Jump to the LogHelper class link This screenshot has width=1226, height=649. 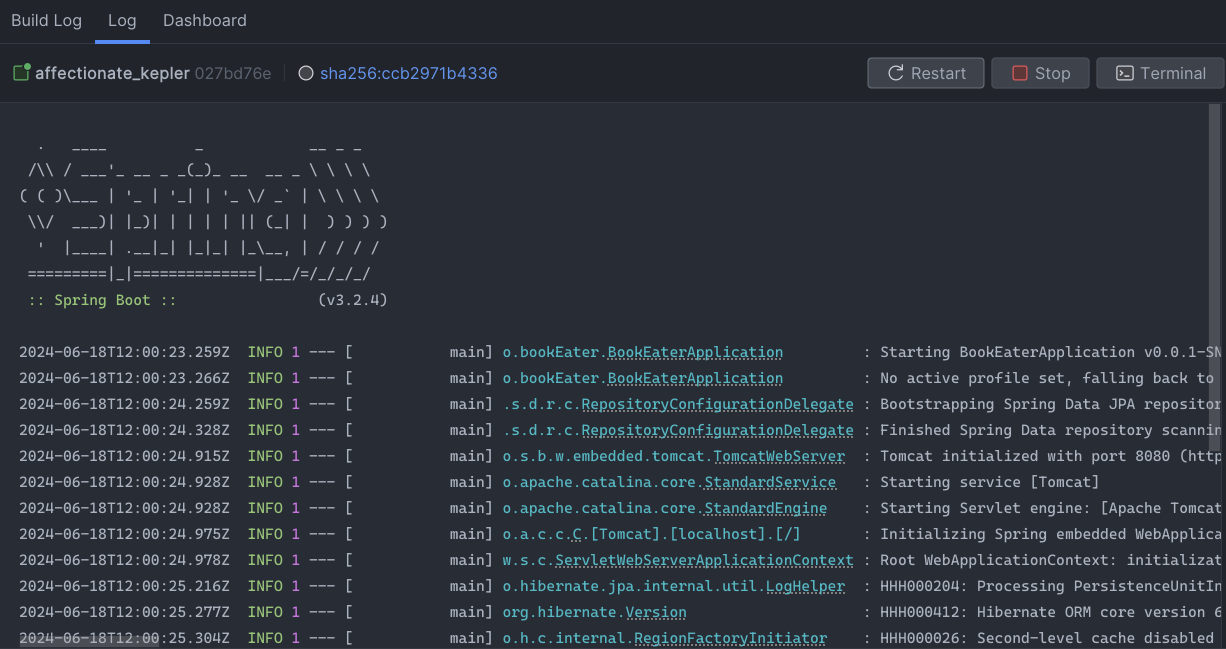click(x=802, y=586)
